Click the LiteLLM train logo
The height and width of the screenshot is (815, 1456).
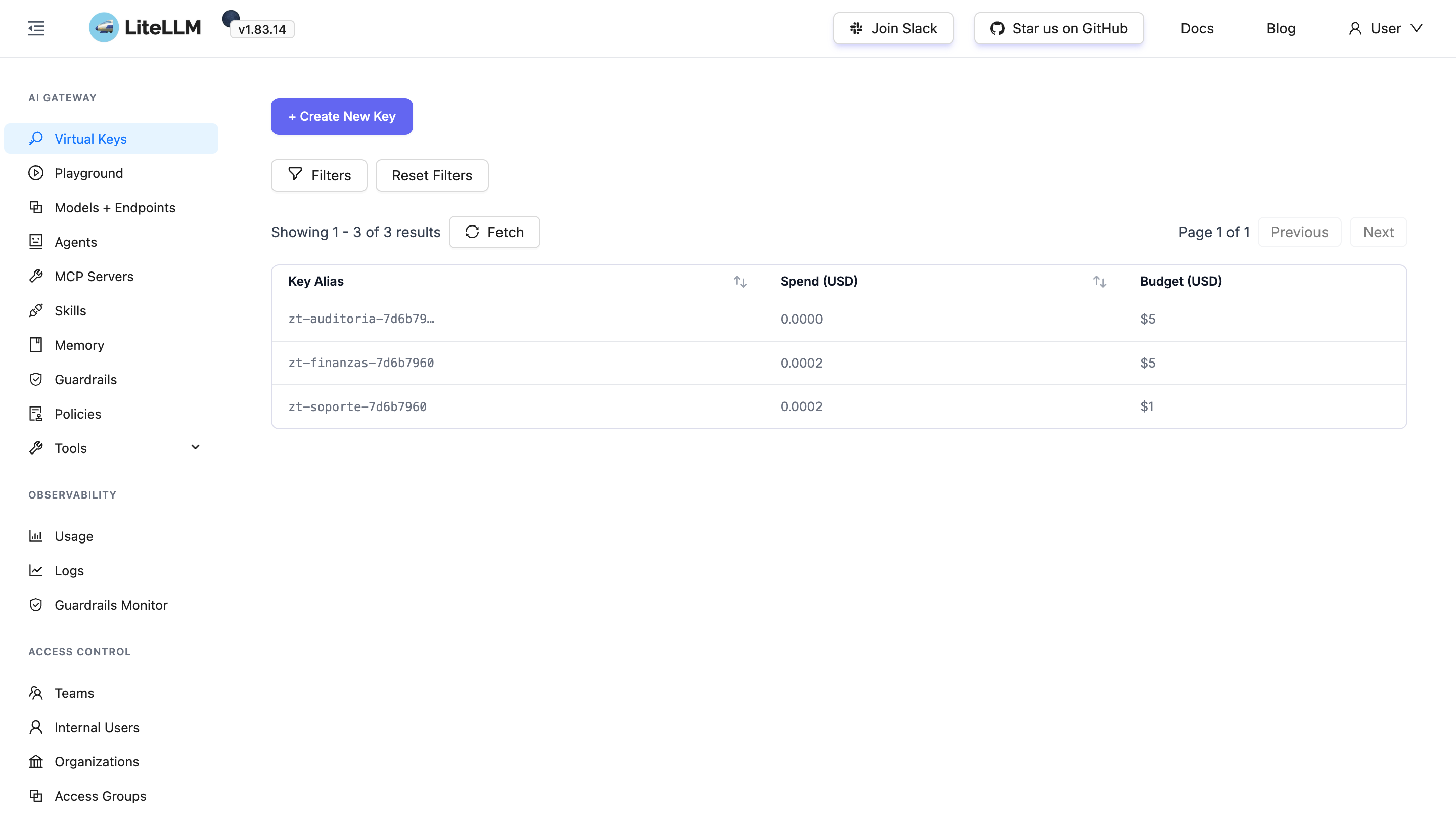click(x=104, y=28)
